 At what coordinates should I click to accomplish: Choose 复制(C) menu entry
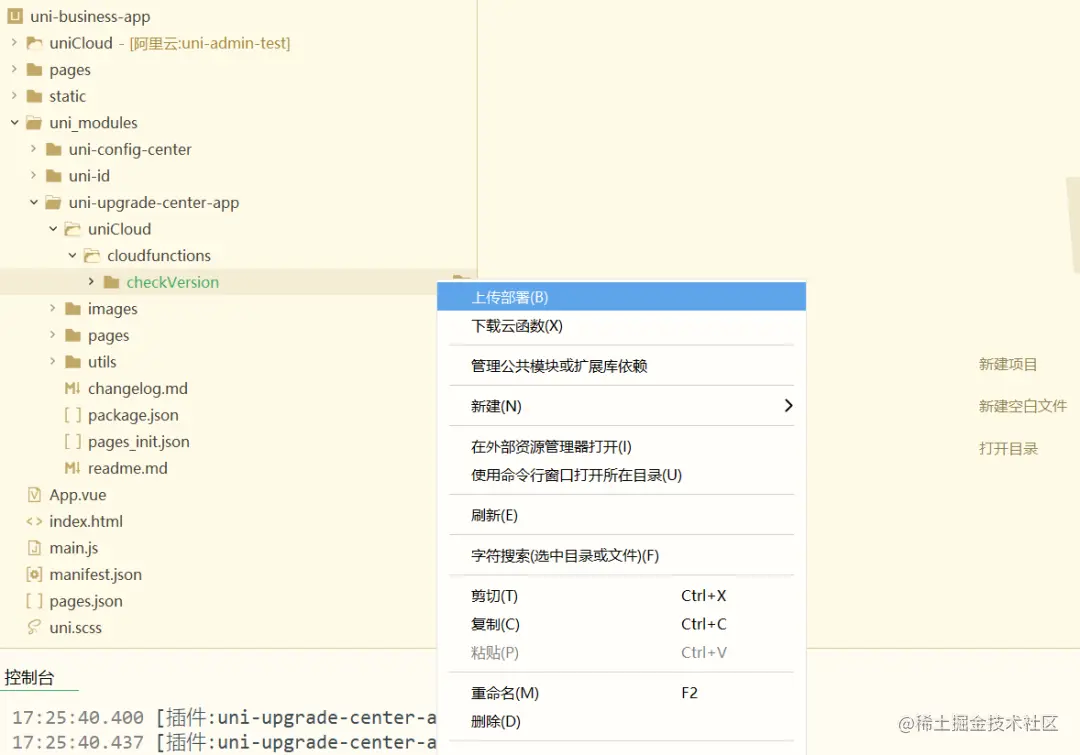click(x=621, y=624)
